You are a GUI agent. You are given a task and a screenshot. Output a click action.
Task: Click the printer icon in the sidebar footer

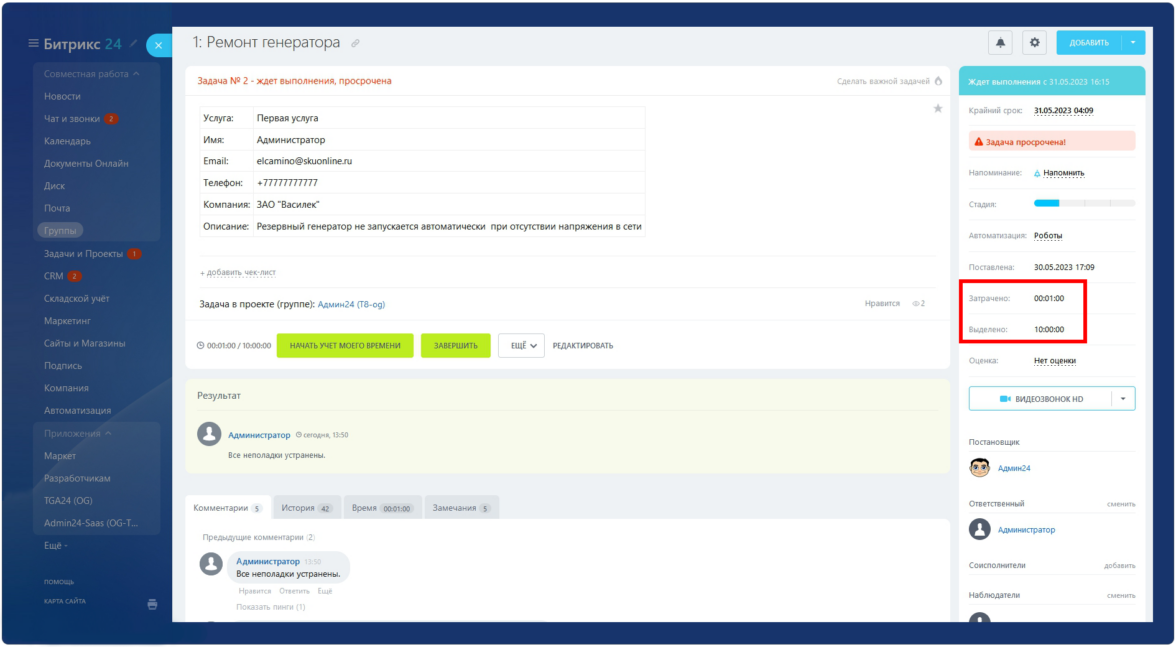pos(152,604)
